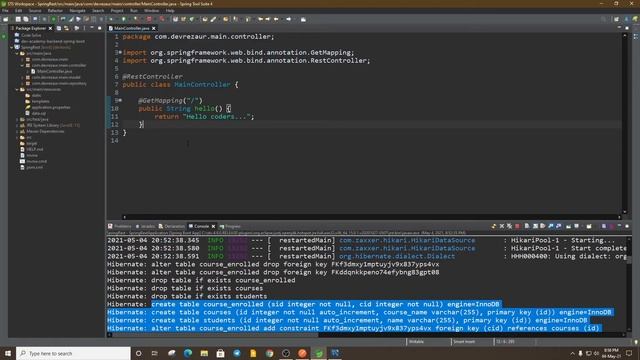Open Microsoft Edge from taskbar

click(x=188, y=353)
